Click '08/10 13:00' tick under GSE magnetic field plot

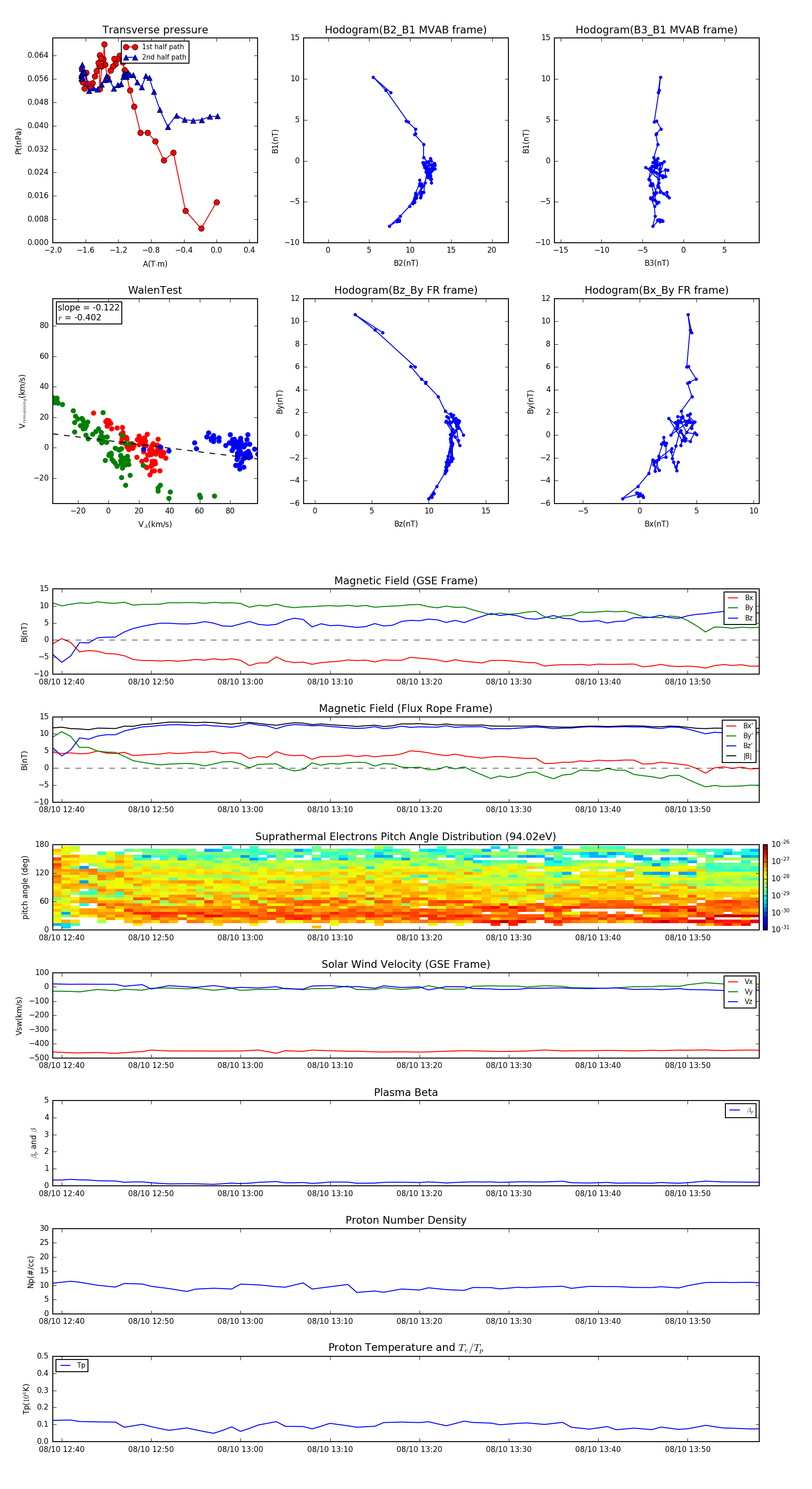[x=240, y=682]
